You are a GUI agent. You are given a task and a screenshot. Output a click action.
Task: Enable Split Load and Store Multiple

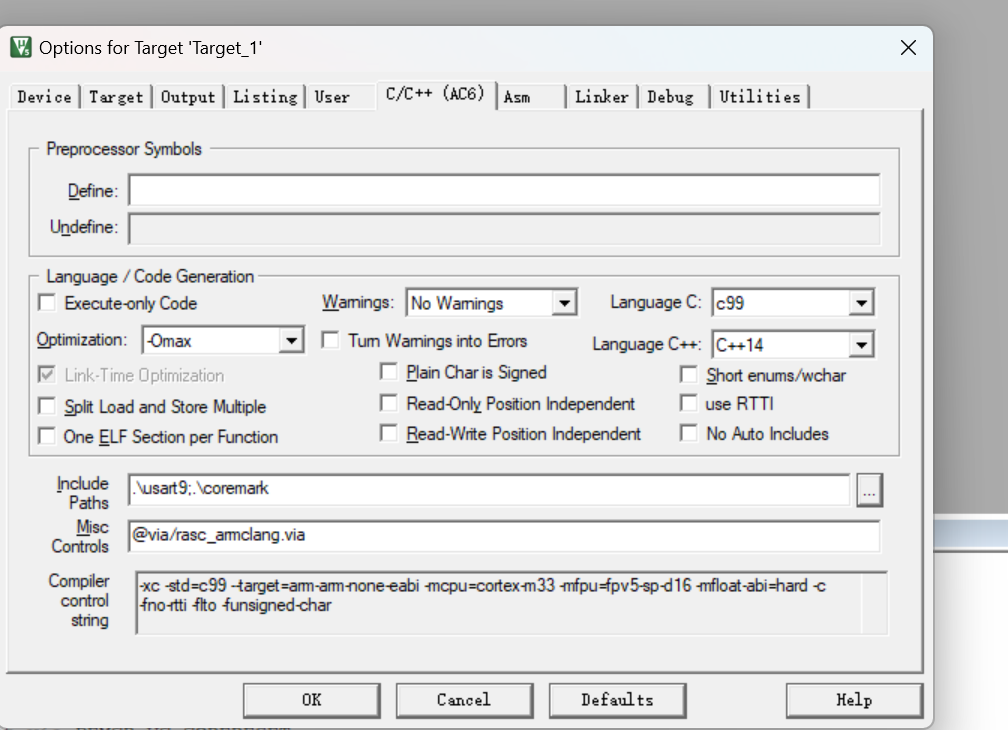pos(47,406)
